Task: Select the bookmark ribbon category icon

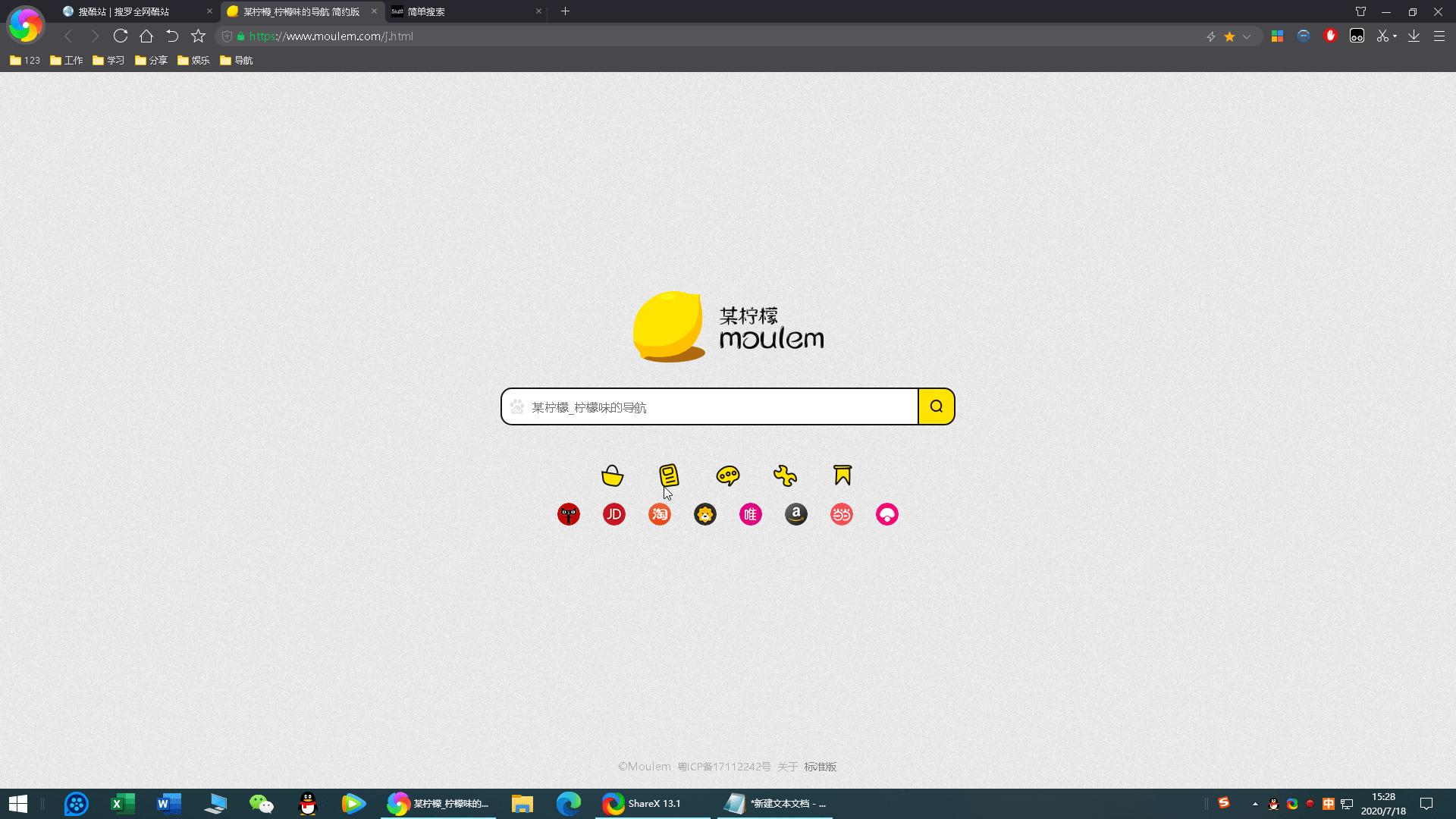Action: tap(843, 475)
